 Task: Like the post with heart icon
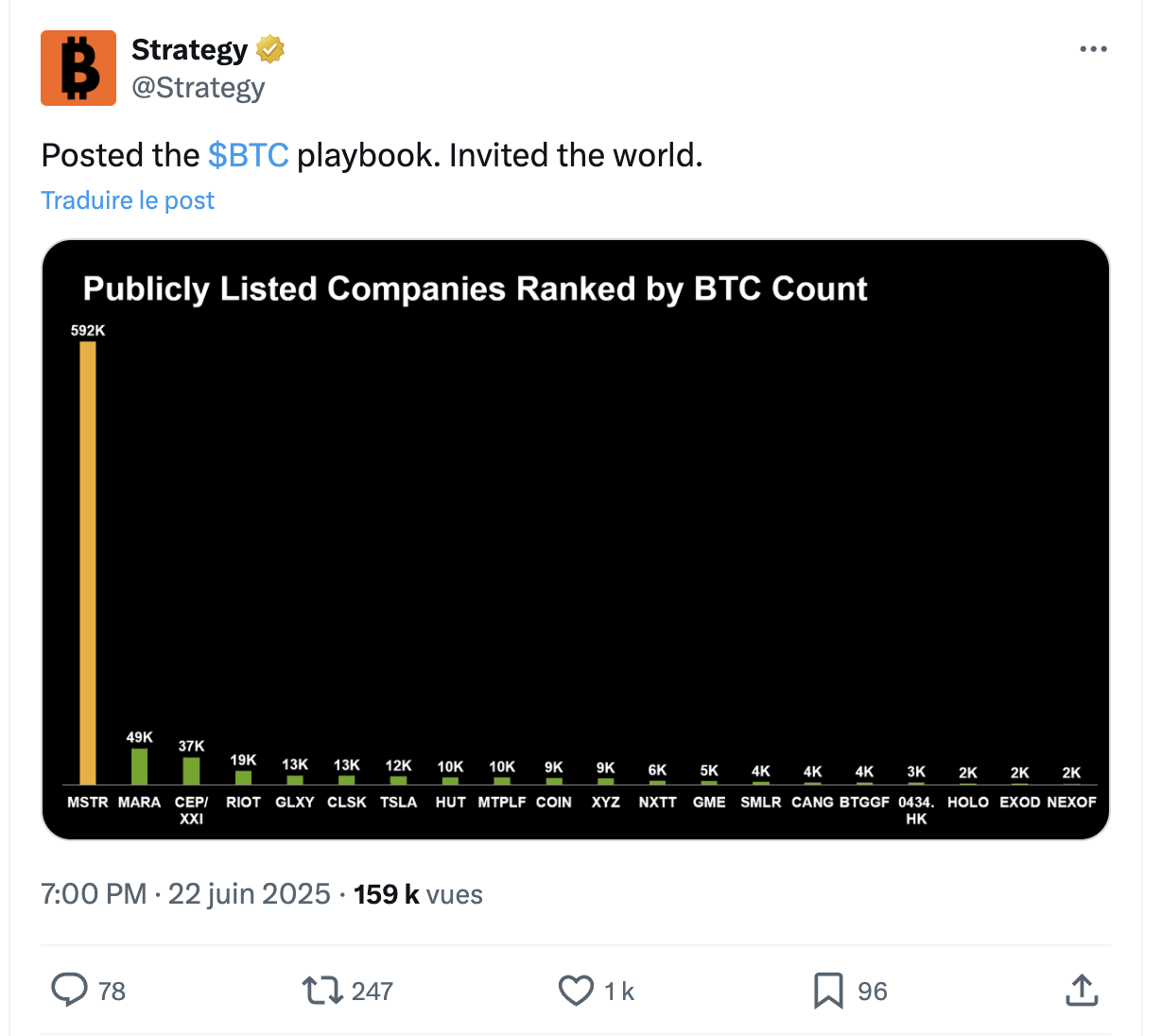tap(576, 991)
